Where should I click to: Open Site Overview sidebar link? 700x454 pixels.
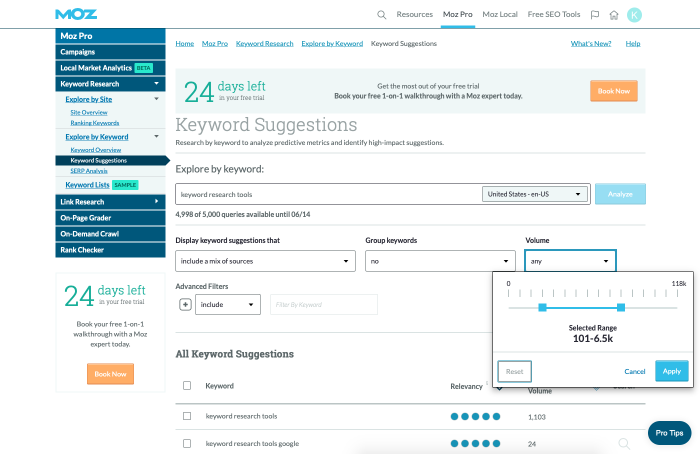pos(89,112)
